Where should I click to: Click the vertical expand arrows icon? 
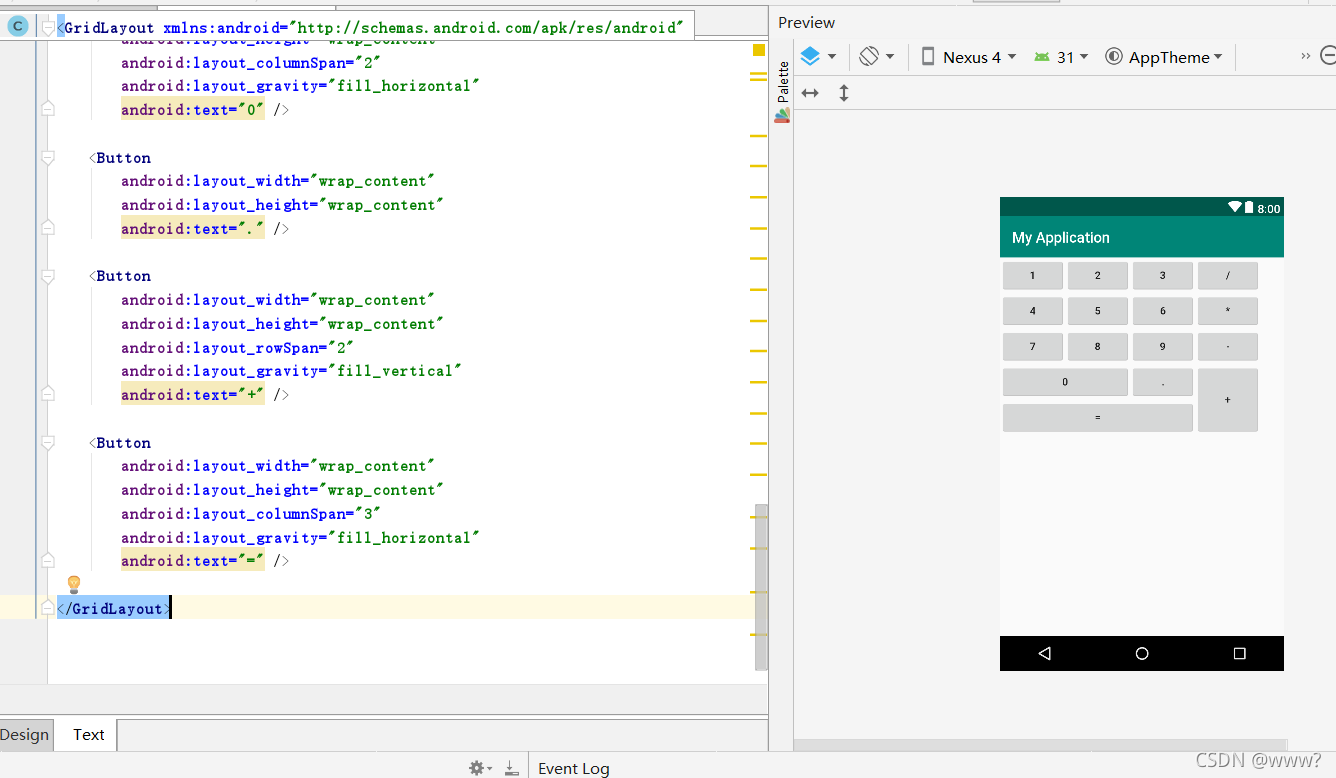[x=844, y=93]
